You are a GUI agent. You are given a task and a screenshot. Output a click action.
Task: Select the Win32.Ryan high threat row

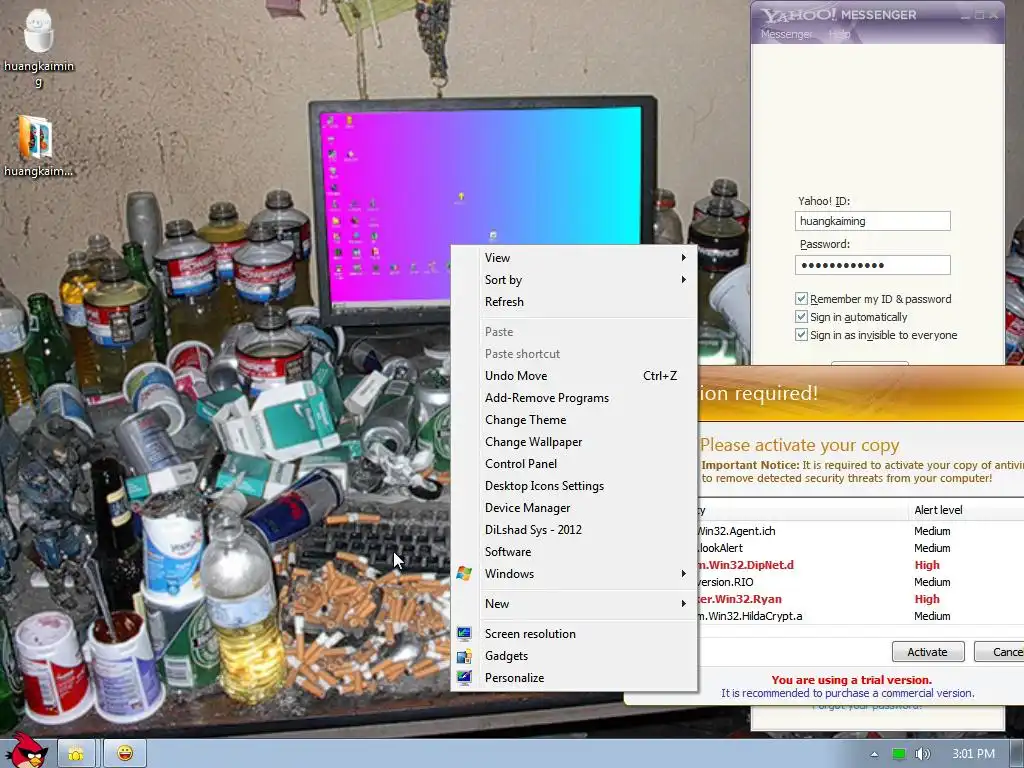861,599
